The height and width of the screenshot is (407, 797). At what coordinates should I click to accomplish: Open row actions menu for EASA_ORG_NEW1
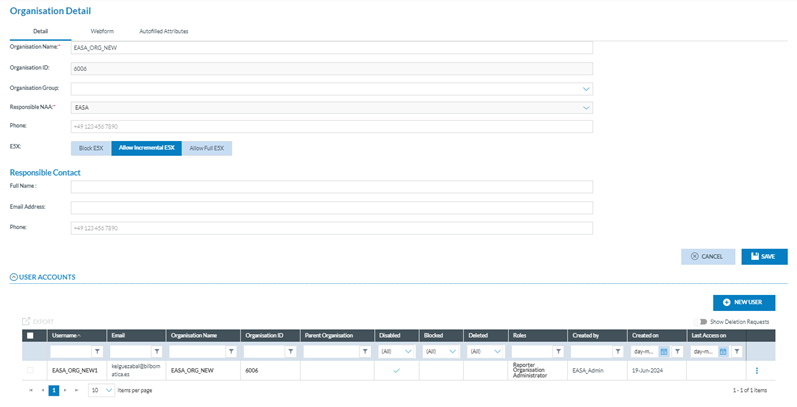(x=756, y=371)
